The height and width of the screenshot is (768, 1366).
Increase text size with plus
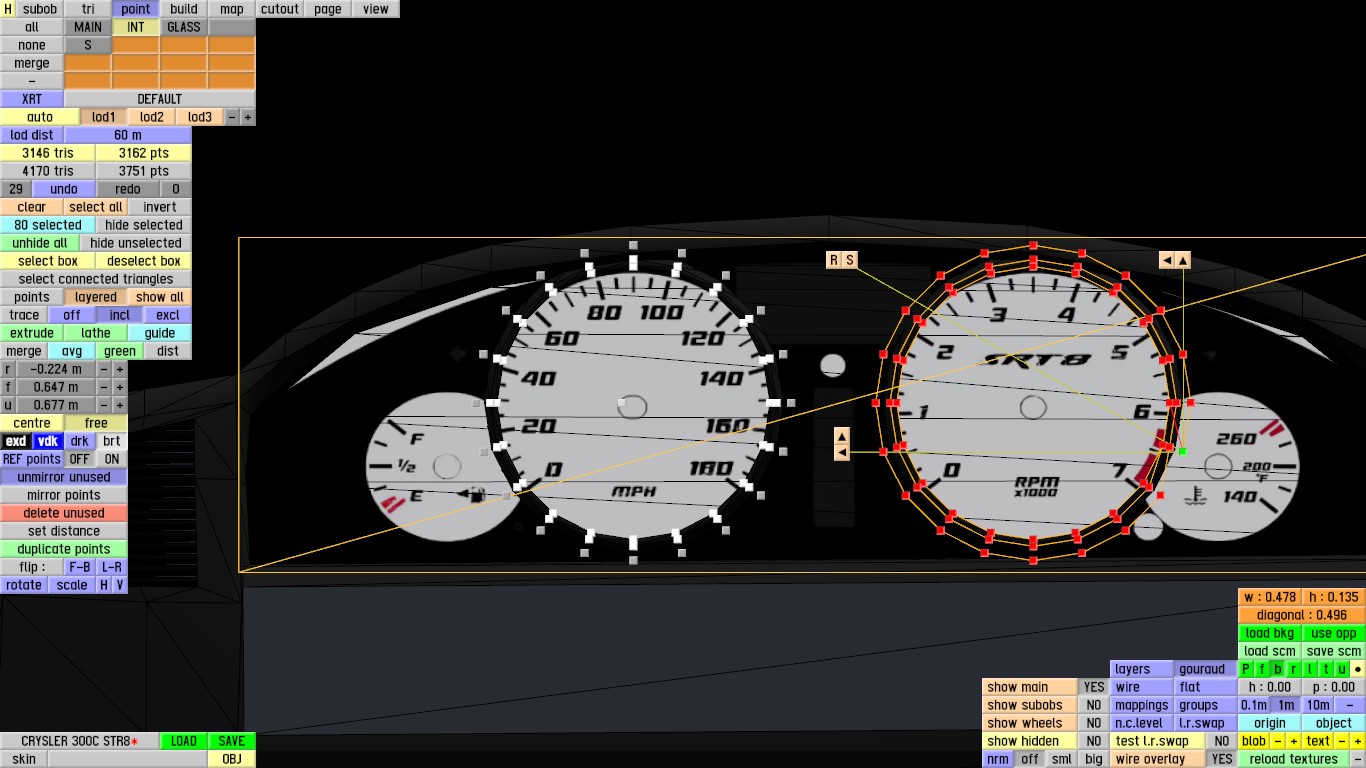coord(1358,741)
